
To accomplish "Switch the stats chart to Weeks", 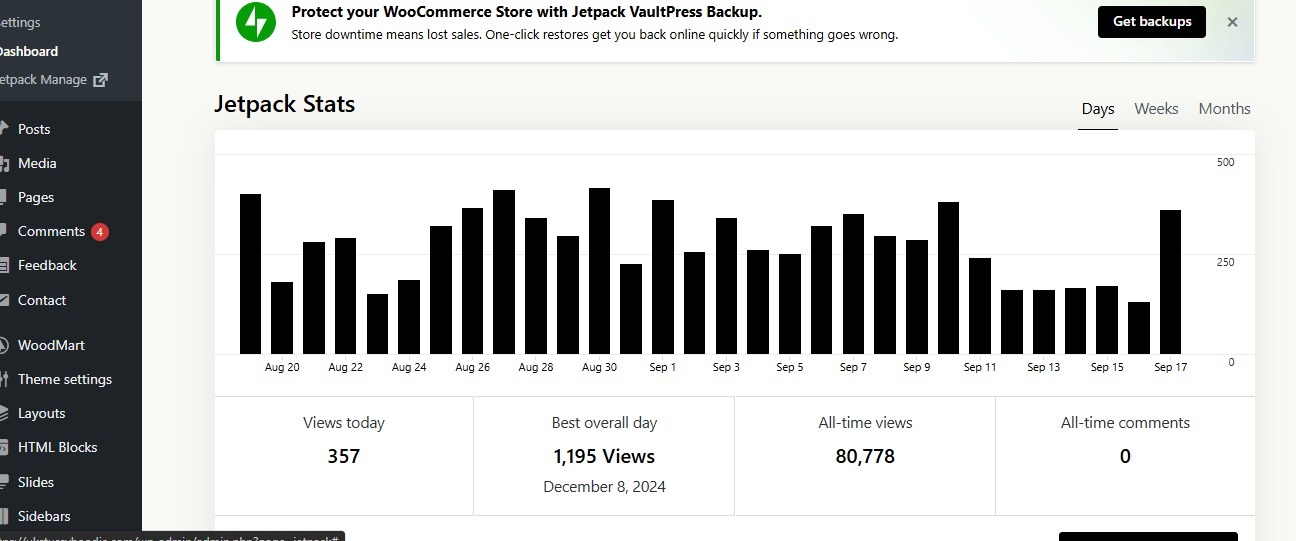I will pos(1156,109).
